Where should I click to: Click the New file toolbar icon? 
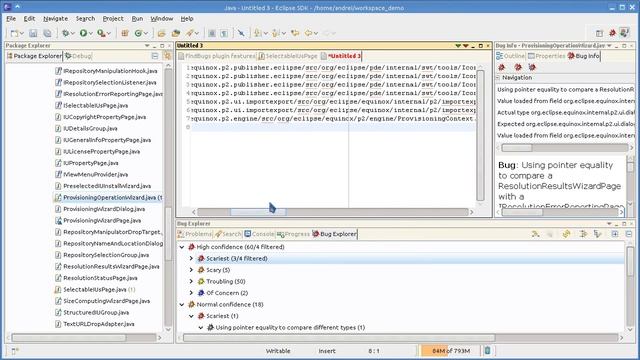(15, 33)
